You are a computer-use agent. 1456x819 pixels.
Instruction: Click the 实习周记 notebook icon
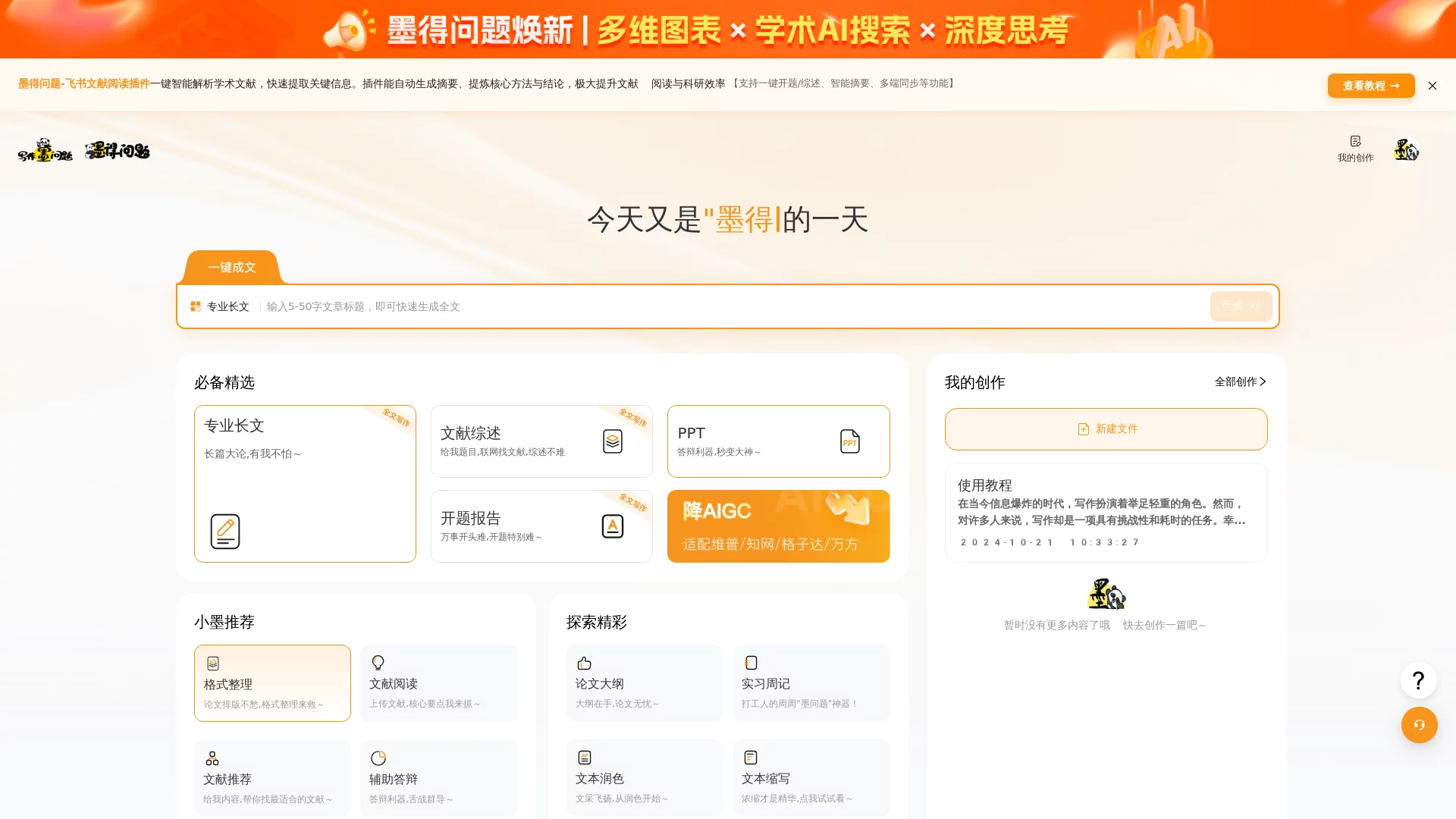(x=751, y=662)
